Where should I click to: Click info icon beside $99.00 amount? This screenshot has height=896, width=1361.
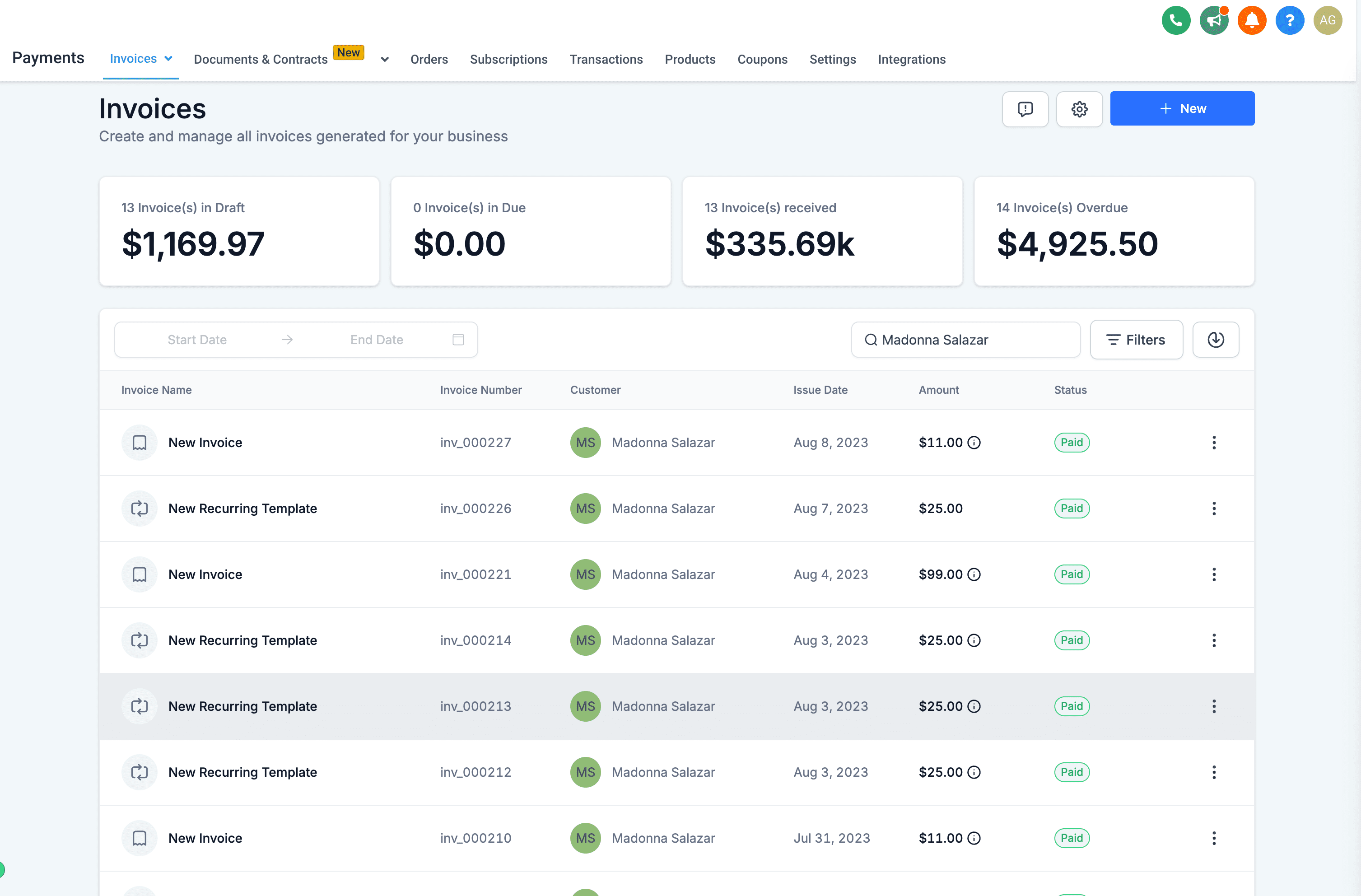tap(974, 574)
